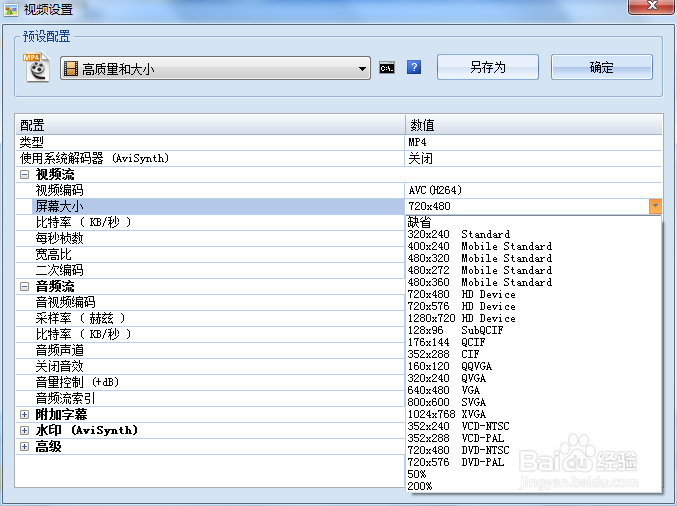The width and height of the screenshot is (677, 506).
Task: Select 720x480 DVD-NTSC size
Action: (533, 450)
